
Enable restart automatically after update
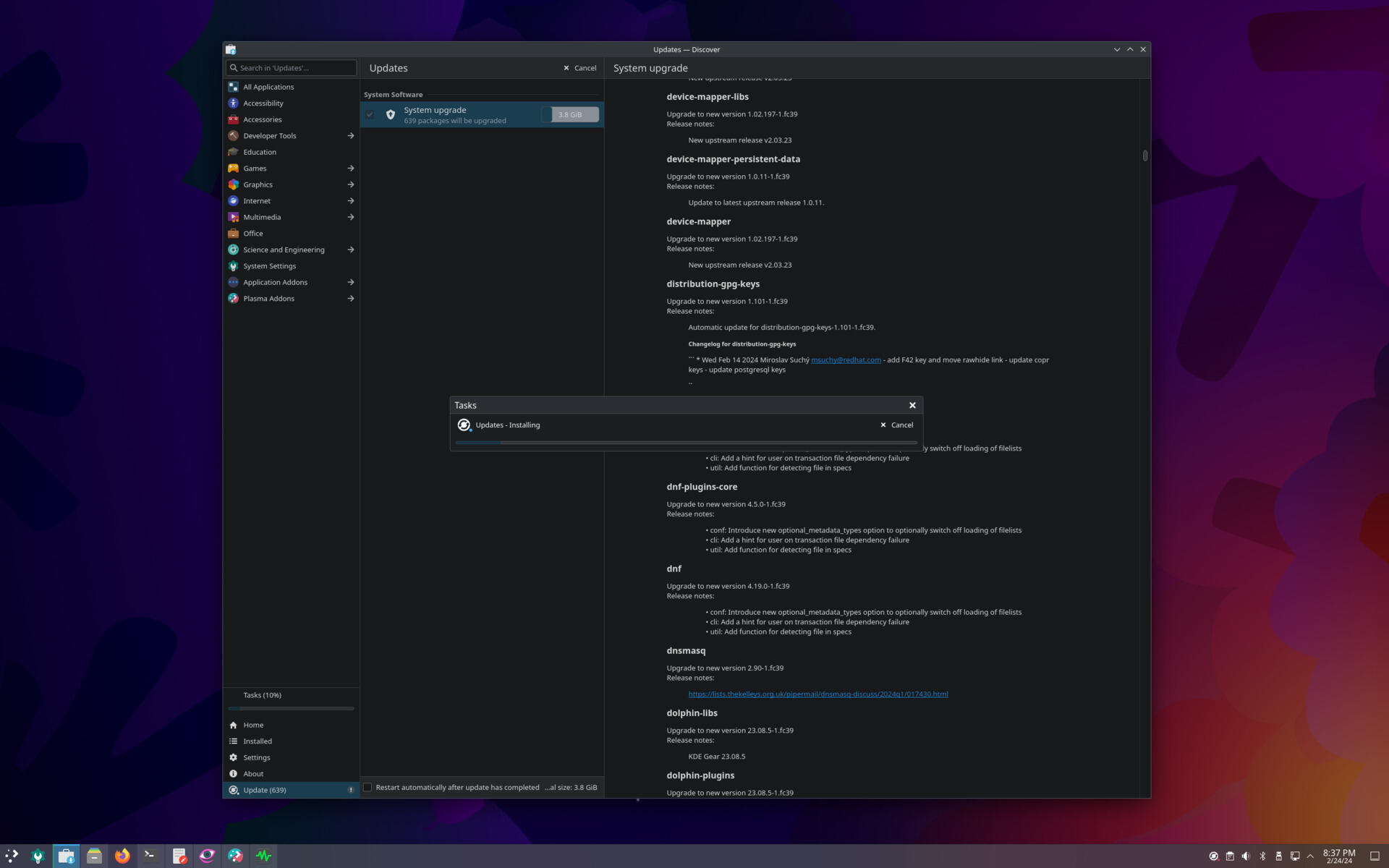pyautogui.click(x=368, y=787)
